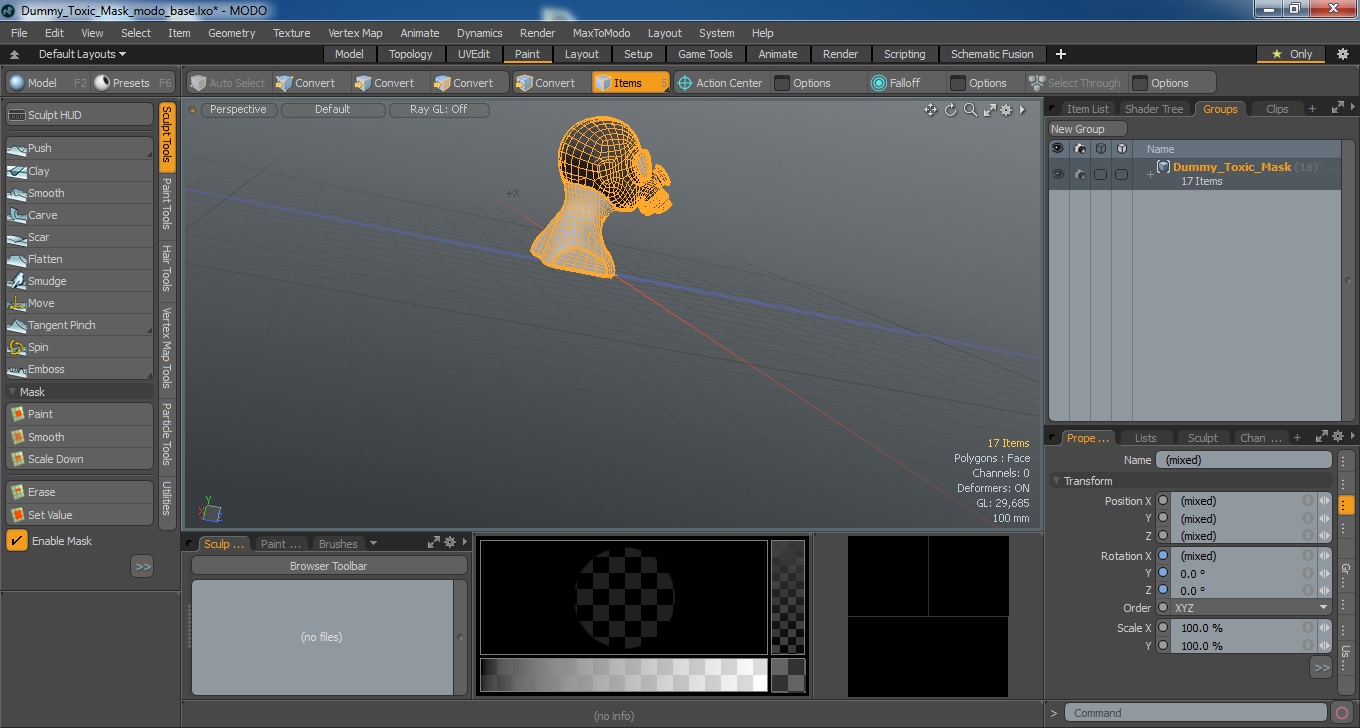Open the Presets F6 button
The width and height of the screenshot is (1360, 728).
[x=133, y=83]
